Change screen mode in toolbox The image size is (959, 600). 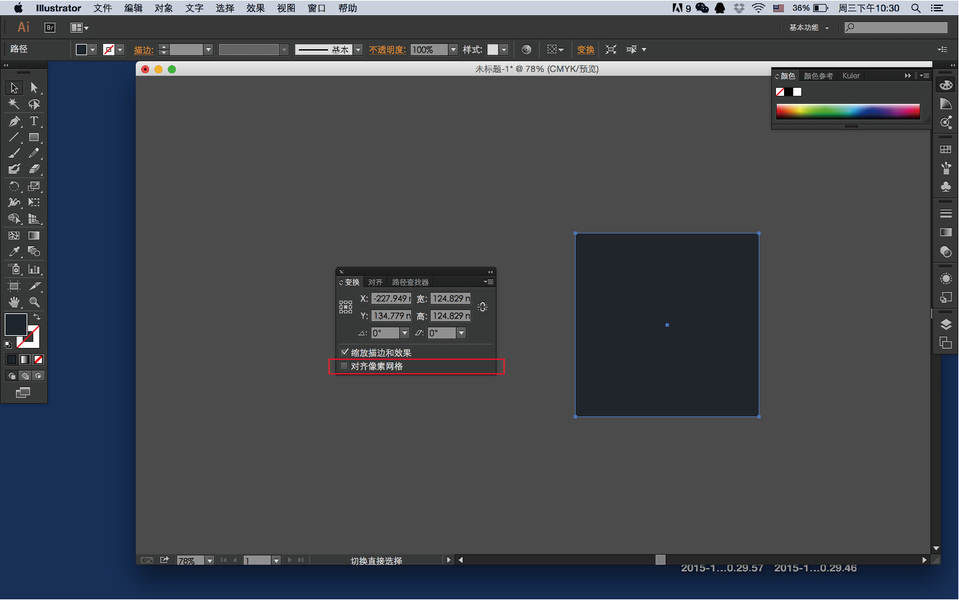[x=23, y=393]
